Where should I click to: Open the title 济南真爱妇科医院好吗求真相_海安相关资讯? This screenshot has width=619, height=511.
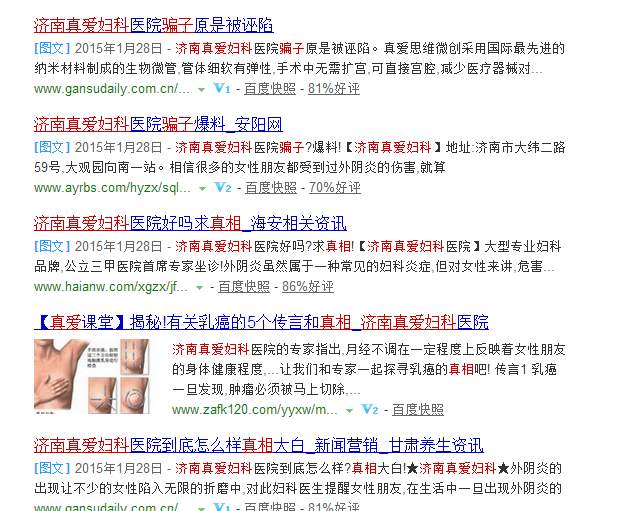tap(190, 224)
